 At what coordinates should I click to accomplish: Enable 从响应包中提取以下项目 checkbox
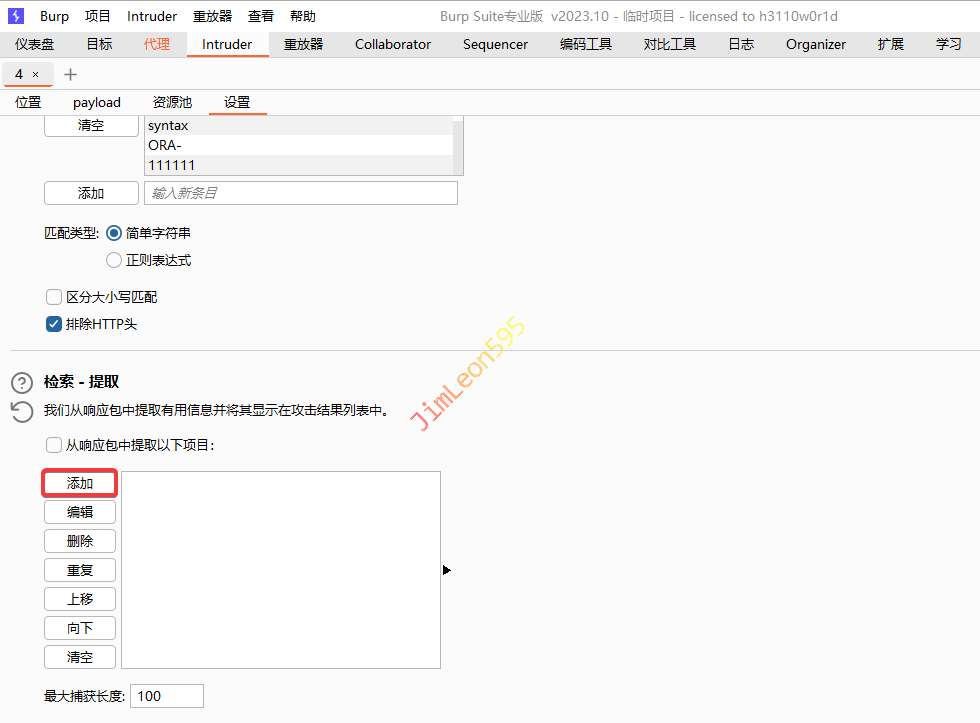pyautogui.click(x=54, y=445)
